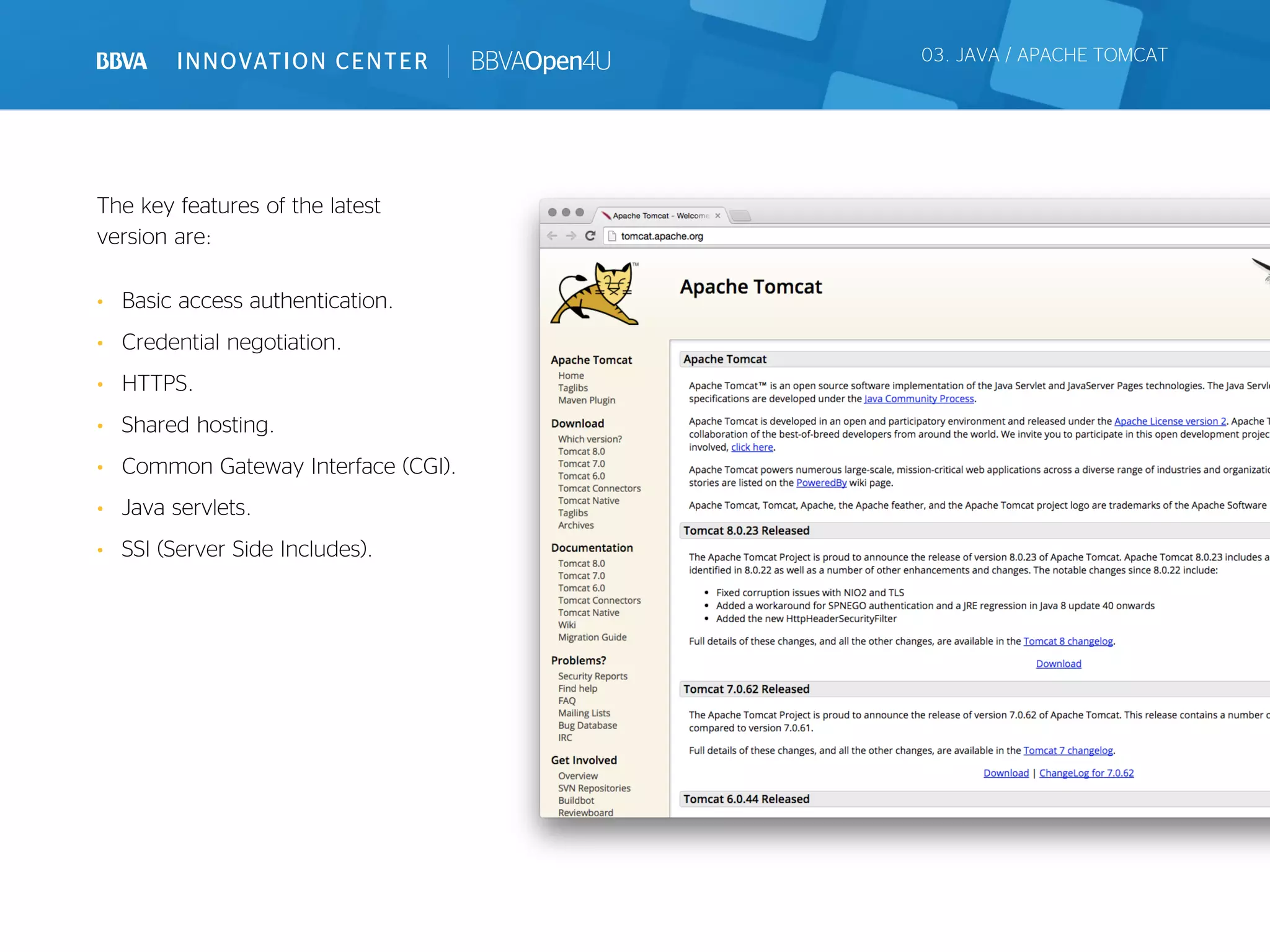Open the Home sidebar link
The height and width of the screenshot is (952, 1270).
(571, 376)
